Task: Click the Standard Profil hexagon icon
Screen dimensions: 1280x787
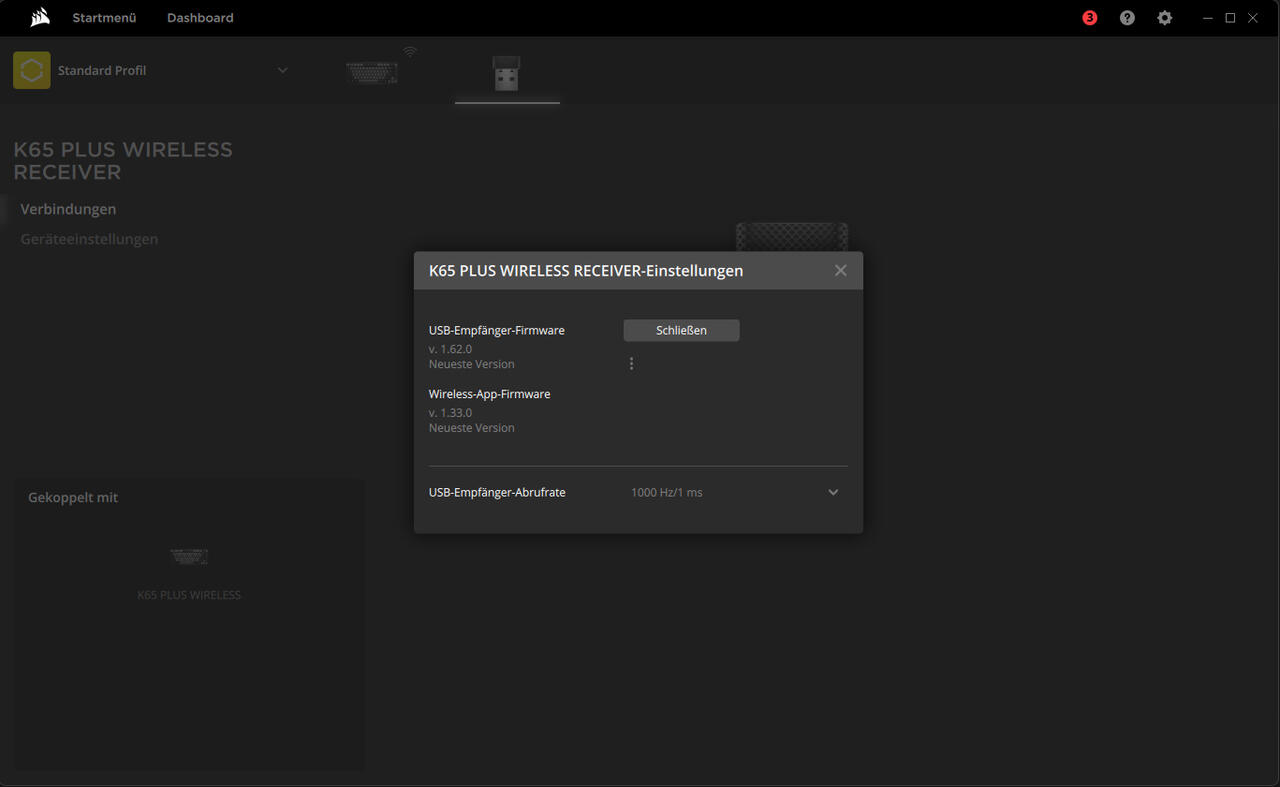Action: point(32,71)
